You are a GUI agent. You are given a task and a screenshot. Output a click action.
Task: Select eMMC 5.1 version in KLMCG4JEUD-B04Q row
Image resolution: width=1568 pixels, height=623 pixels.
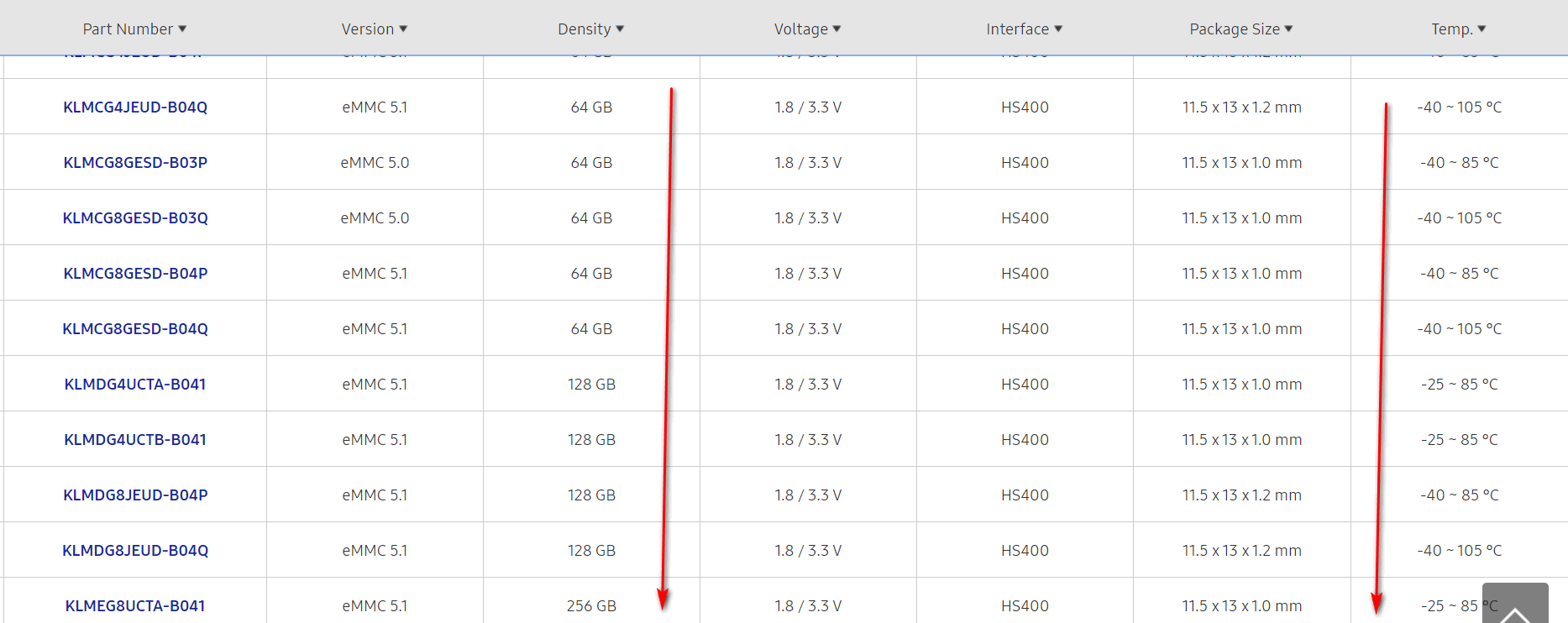375,107
